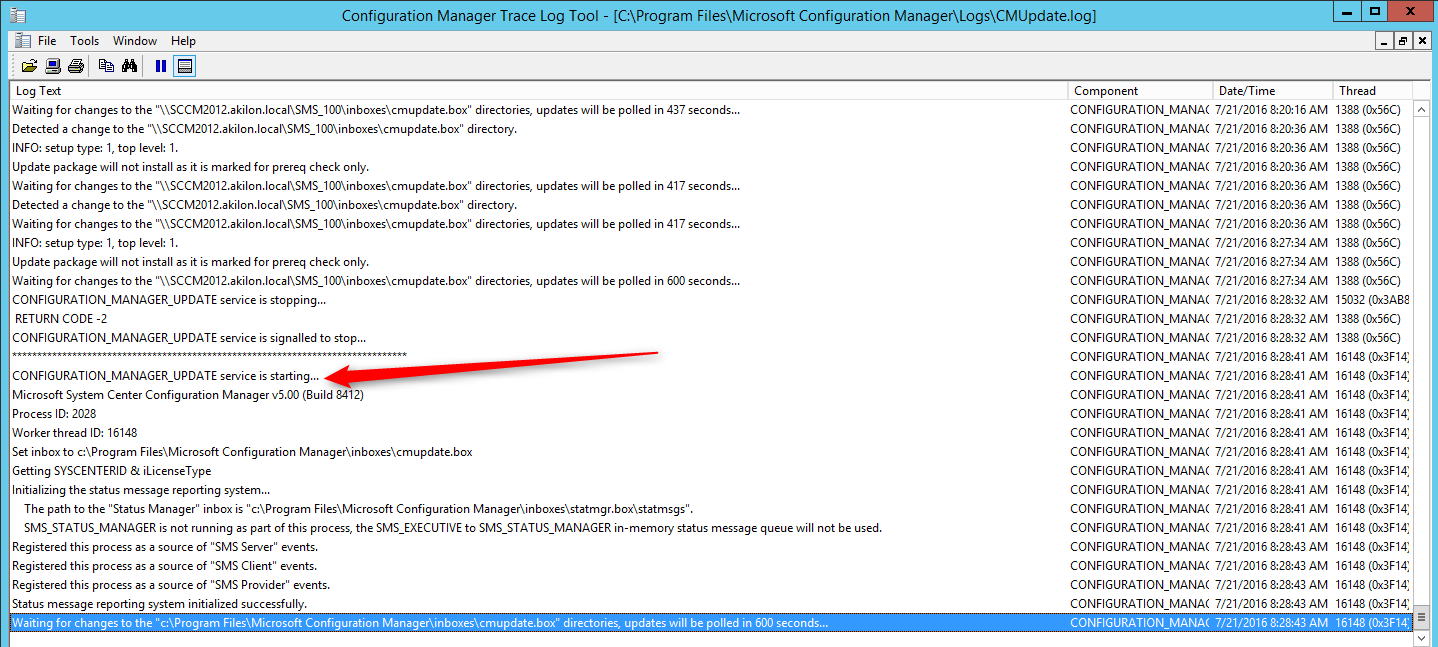Click the log document icon beside File
1438x647 pixels.
(x=23, y=40)
